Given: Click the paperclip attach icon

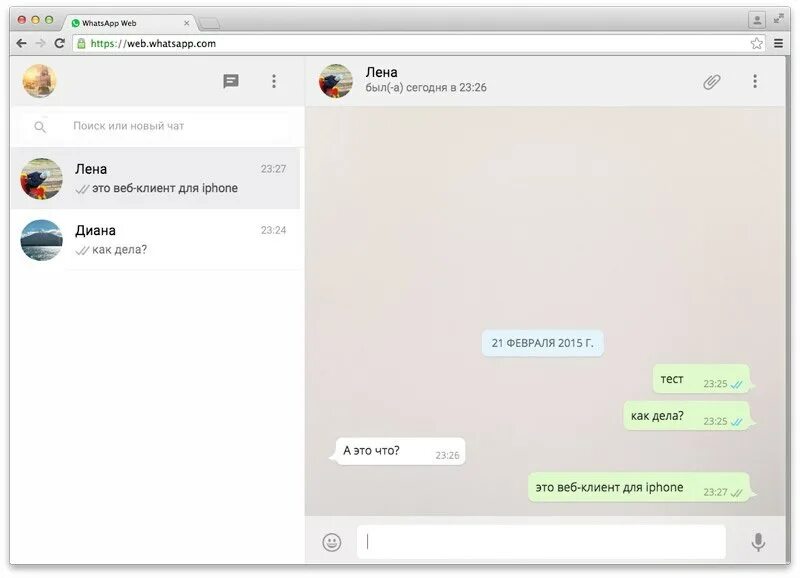Looking at the screenshot, I should coord(712,82).
